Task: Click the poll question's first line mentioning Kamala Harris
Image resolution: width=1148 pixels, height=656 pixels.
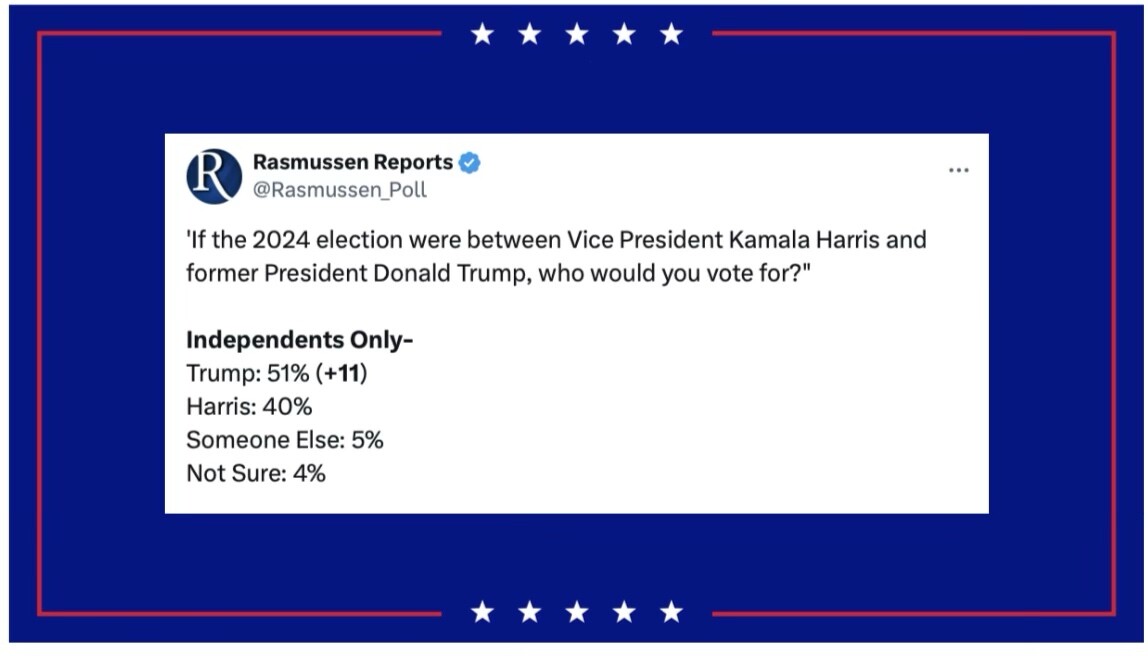Action: click(x=556, y=239)
